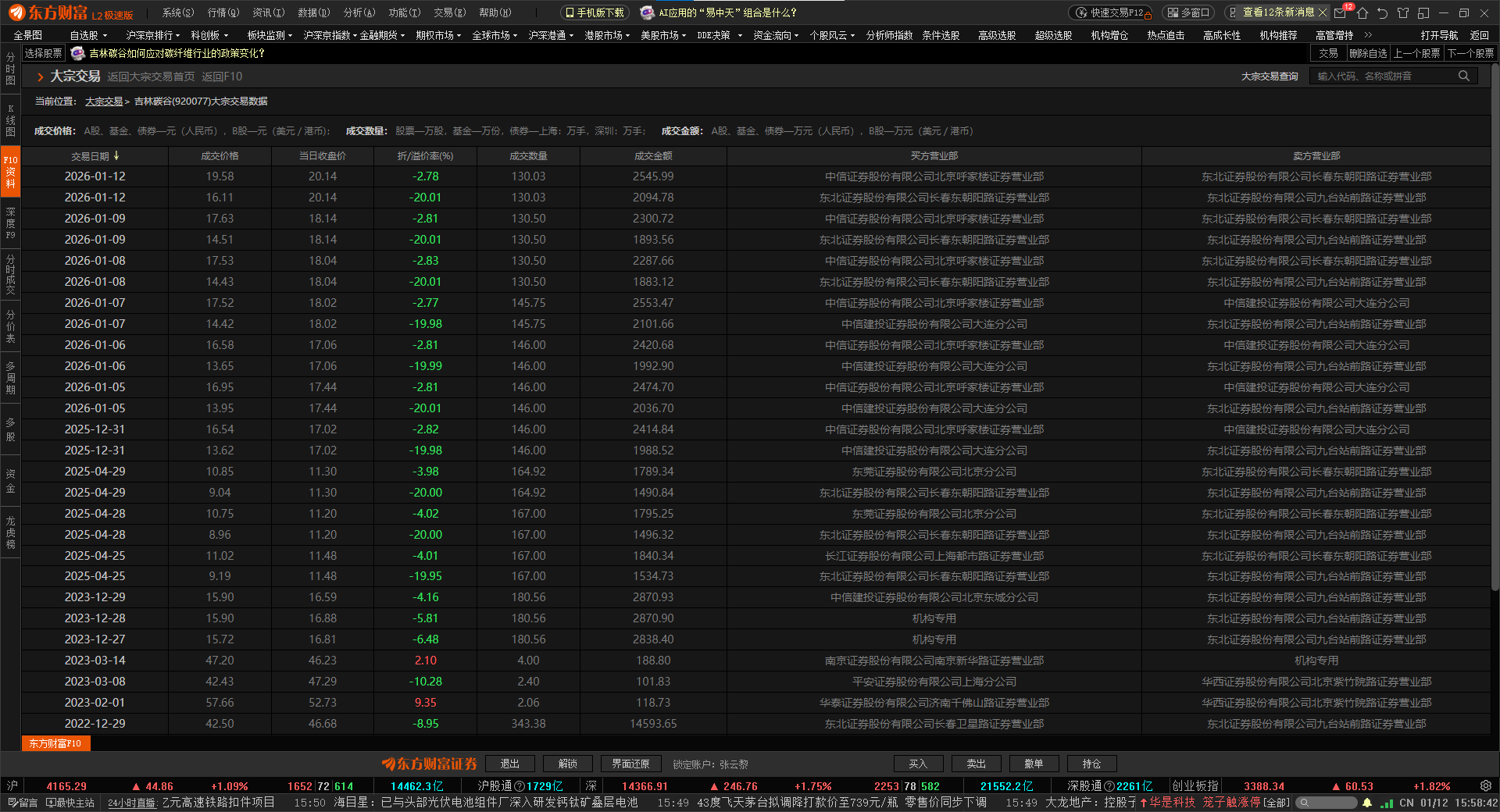This screenshot has height=812, width=1500.
Task: Click the 大宗交易 breadcrumb link
Action: [104, 101]
